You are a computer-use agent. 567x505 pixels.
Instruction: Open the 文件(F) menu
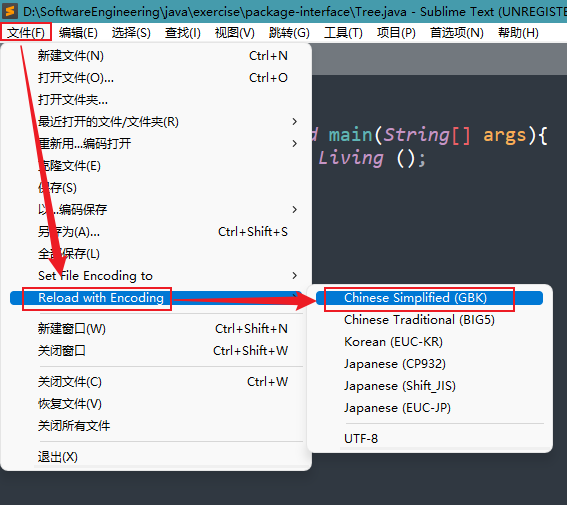coord(26,33)
